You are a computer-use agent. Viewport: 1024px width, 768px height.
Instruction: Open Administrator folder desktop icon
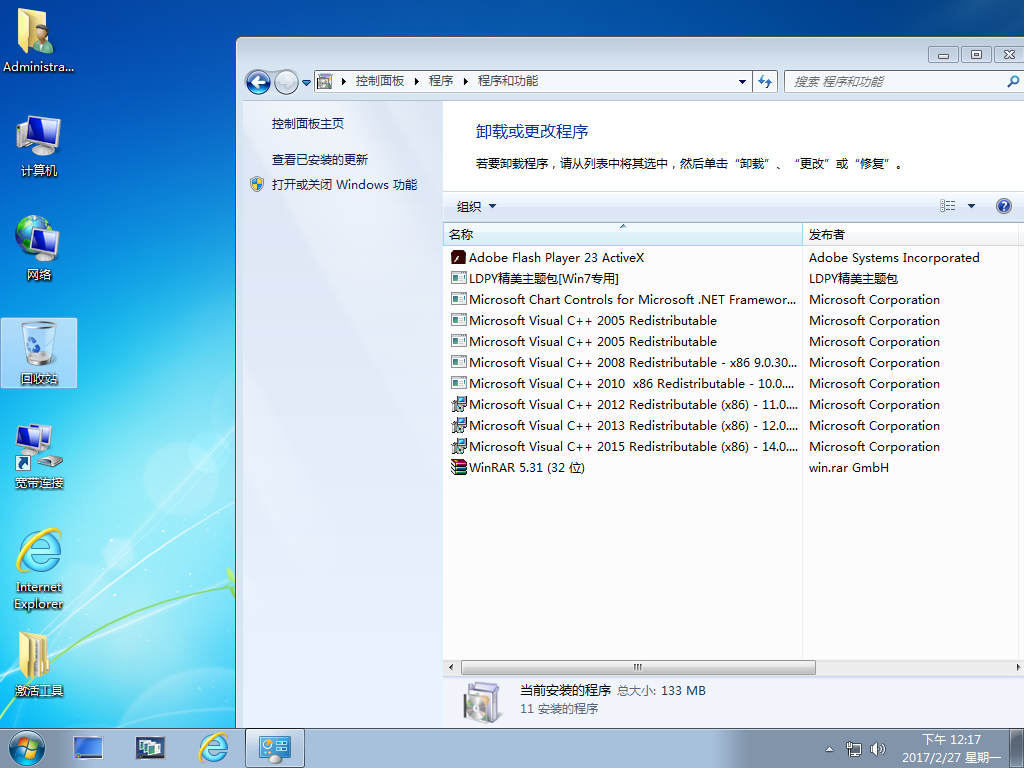pos(38,39)
